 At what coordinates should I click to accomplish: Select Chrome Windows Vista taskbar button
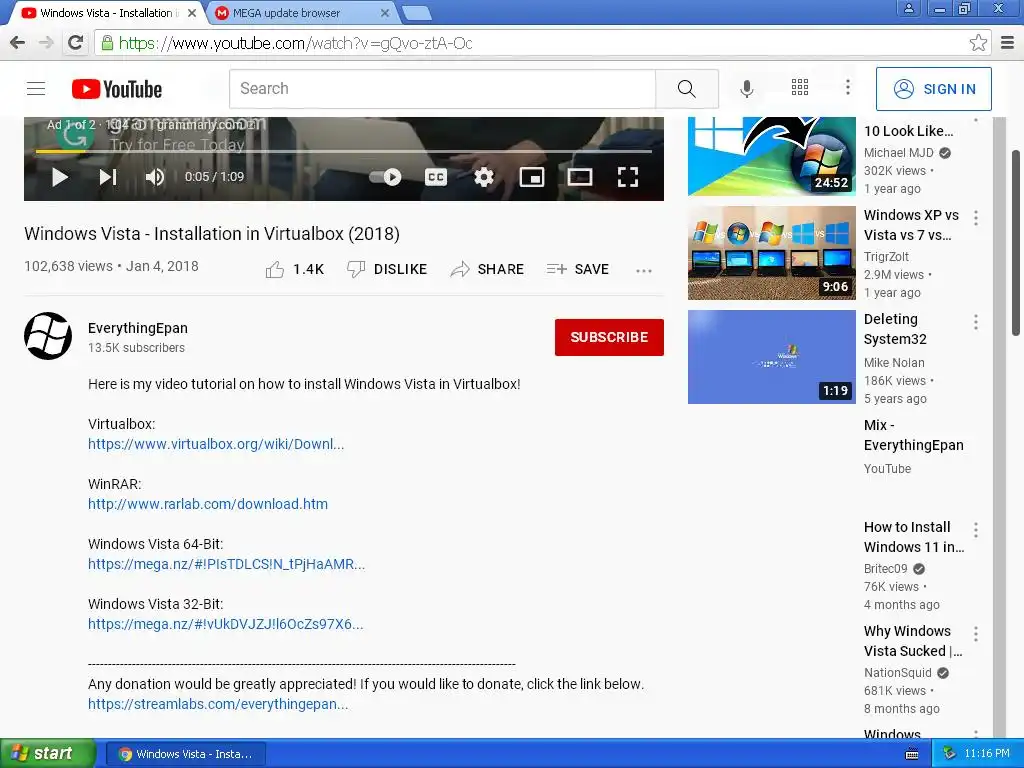click(186, 754)
